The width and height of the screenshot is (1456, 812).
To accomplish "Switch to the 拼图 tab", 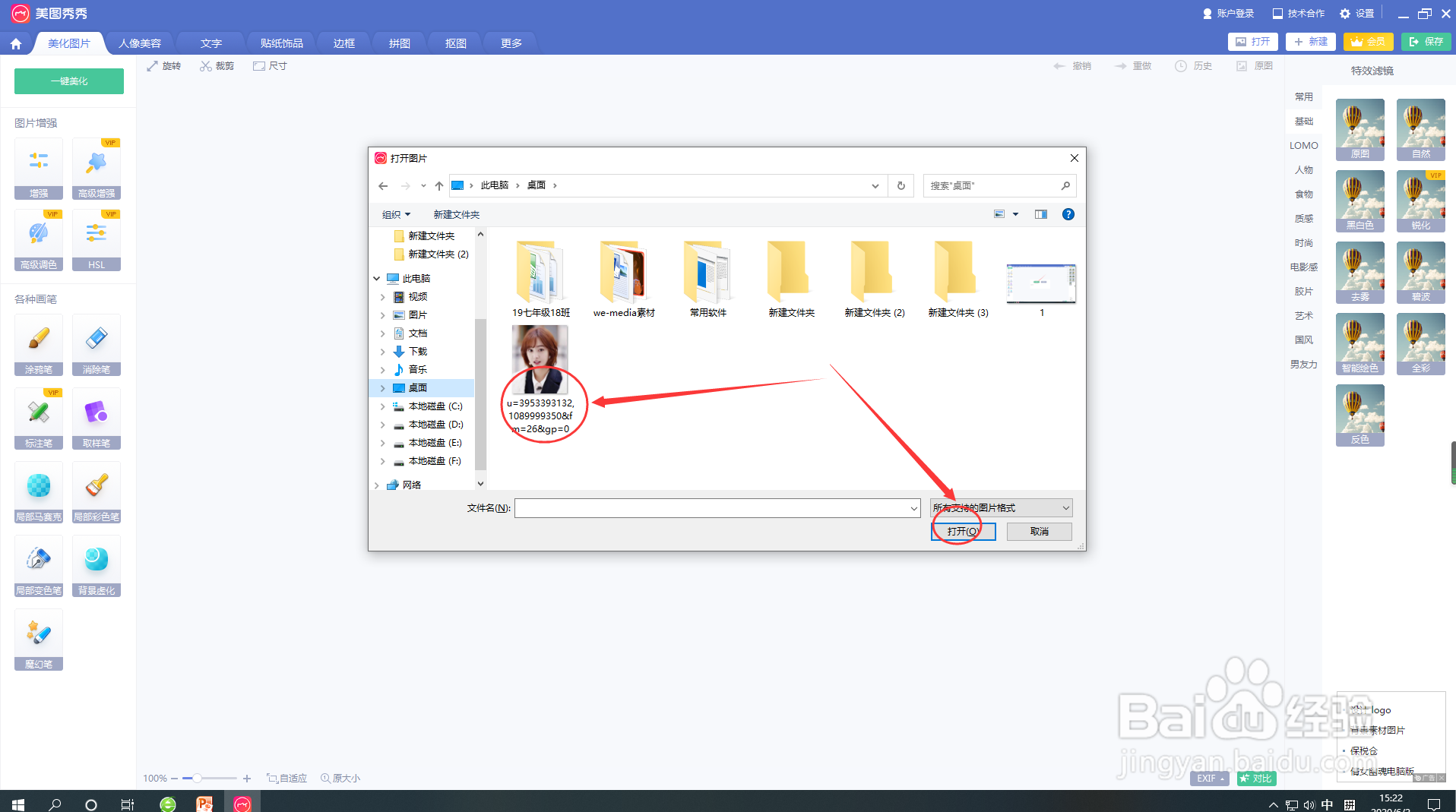I will [398, 43].
